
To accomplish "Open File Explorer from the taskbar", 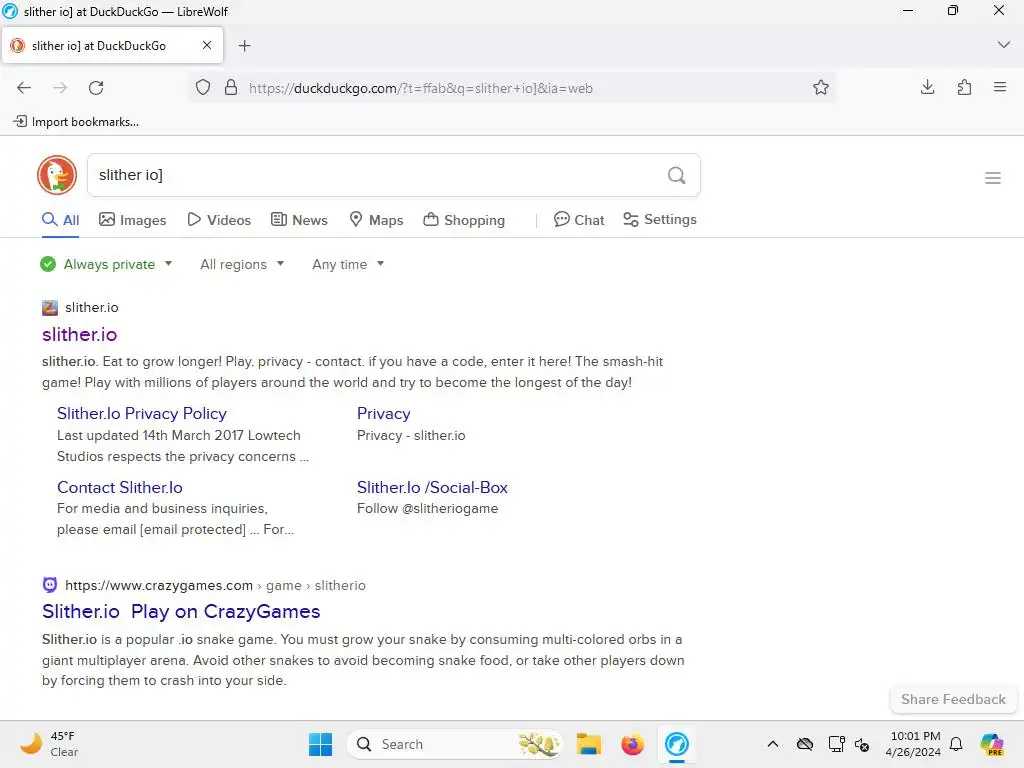I will click(588, 744).
